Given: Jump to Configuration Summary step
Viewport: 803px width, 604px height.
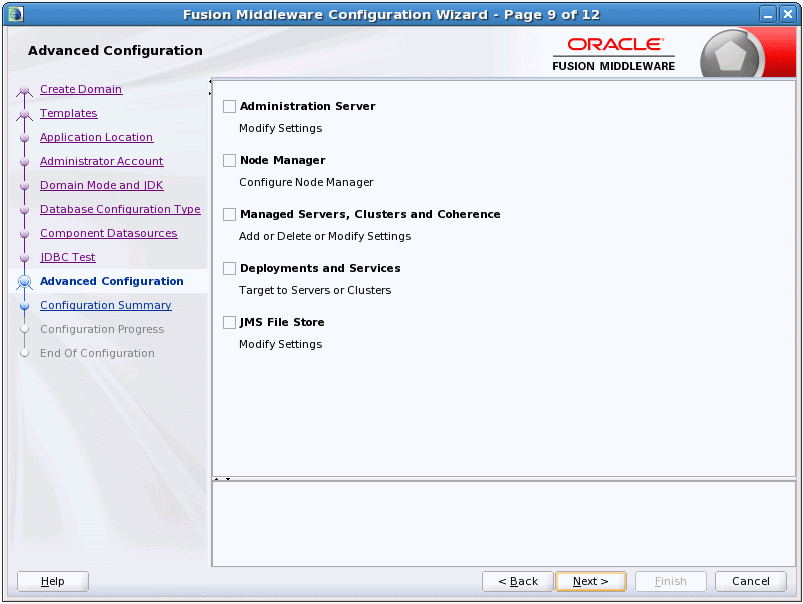Looking at the screenshot, I should click(105, 305).
